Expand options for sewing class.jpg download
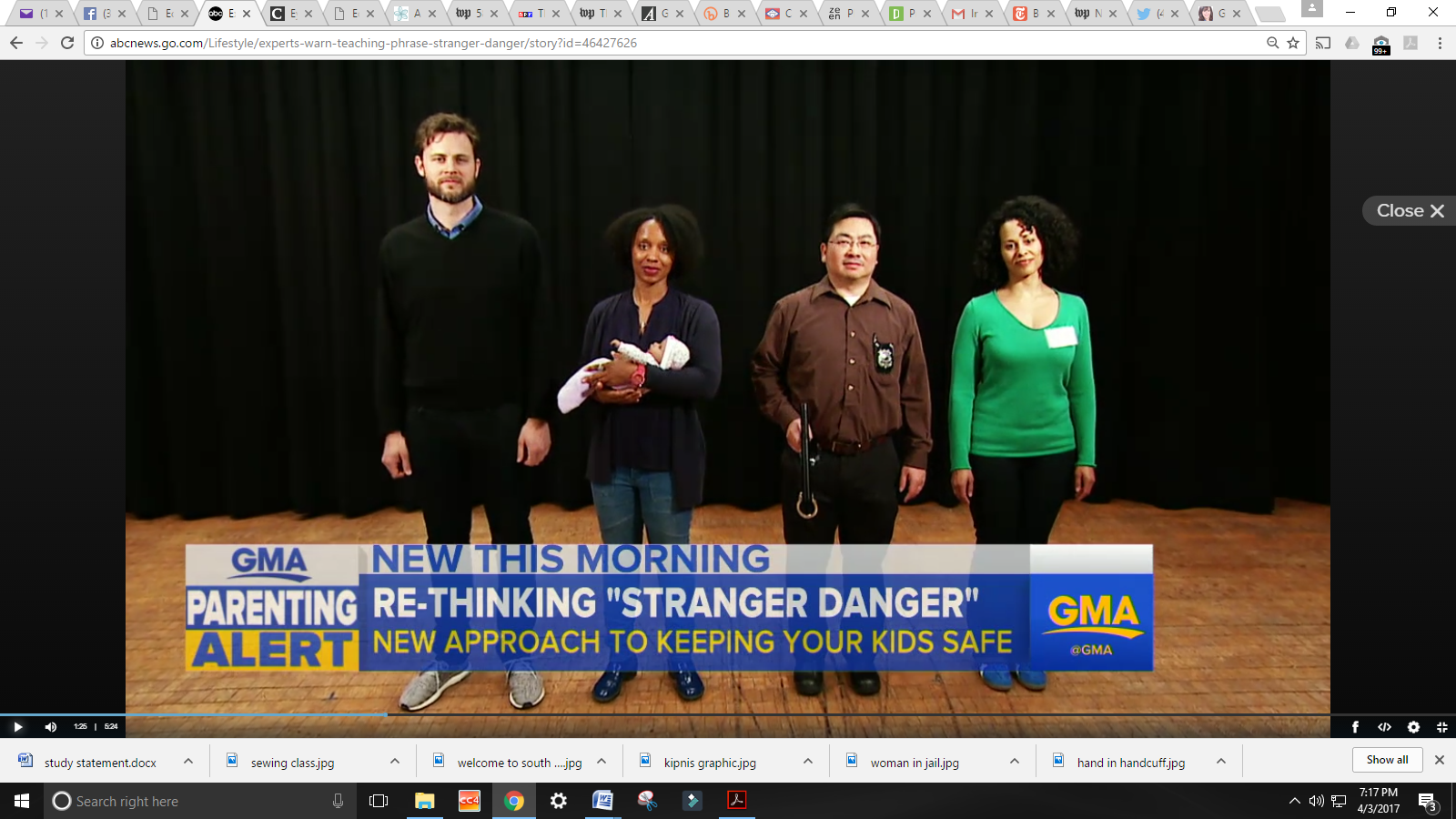Screen dimensions: 1456x819 tap(395, 762)
